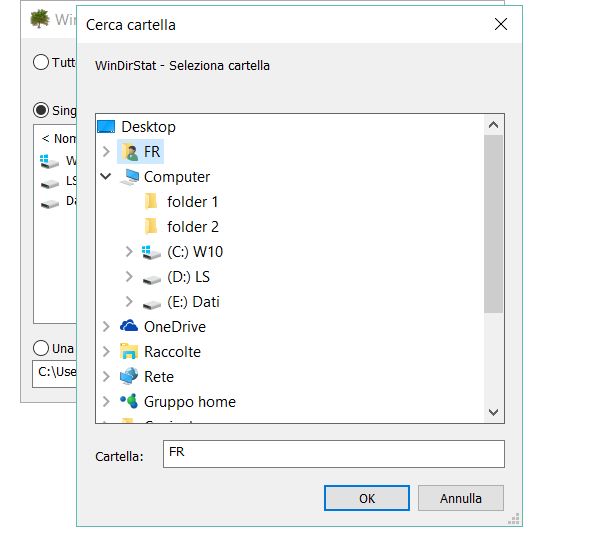The width and height of the screenshot is (591, 553).
Task: Select the 'folder 1' label
Action: tap(193, 202)
